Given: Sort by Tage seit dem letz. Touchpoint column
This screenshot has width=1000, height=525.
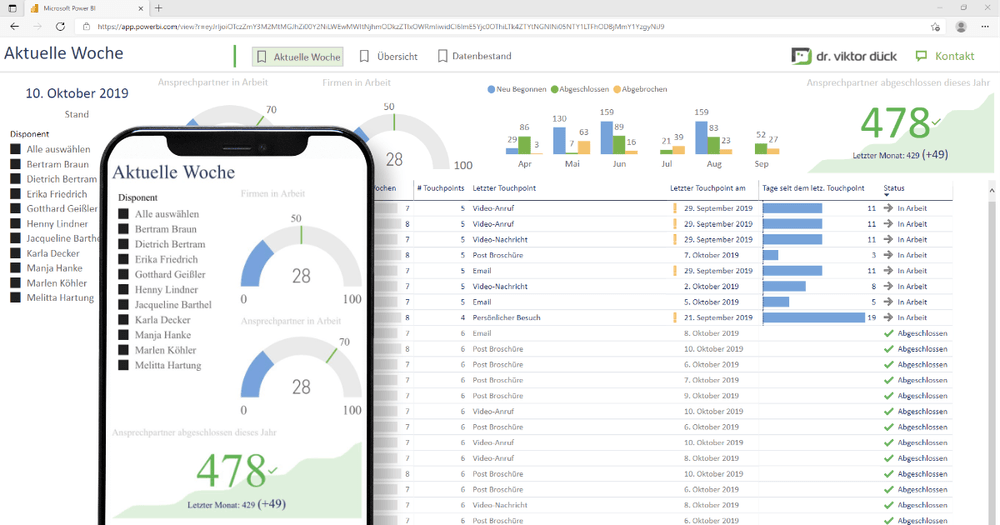Looking at the screenshot, I should pos(812,188).
